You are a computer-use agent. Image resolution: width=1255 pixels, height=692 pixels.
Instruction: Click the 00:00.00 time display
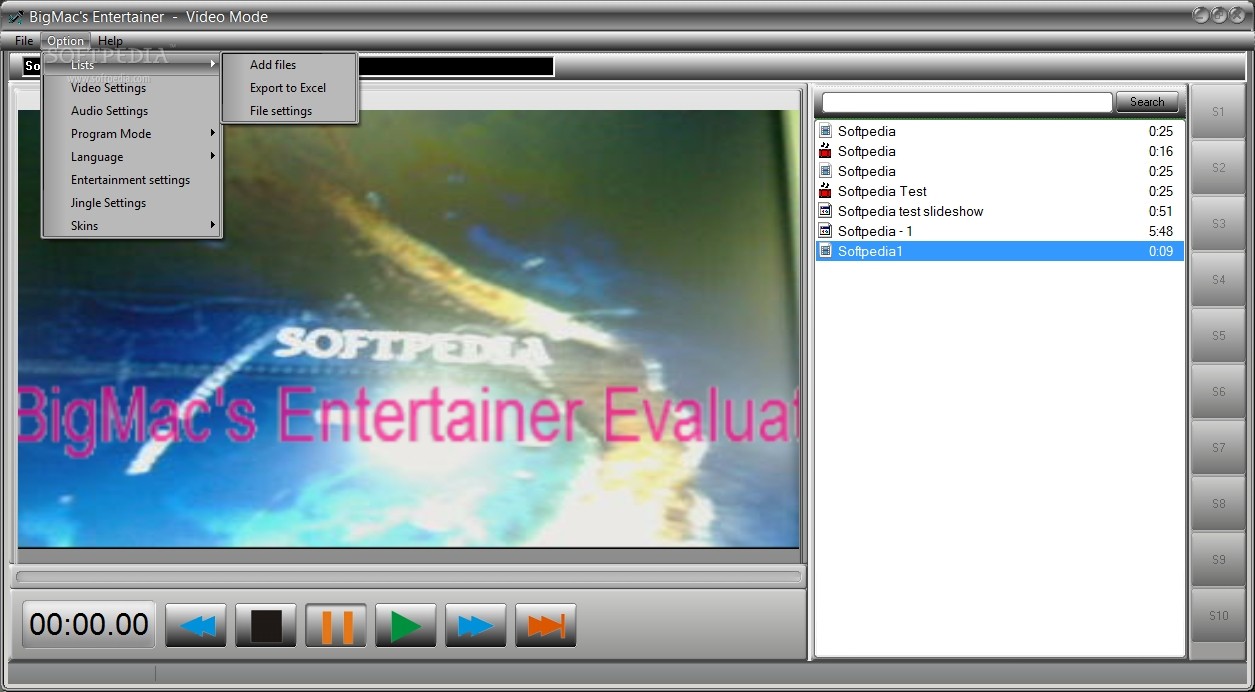coord(89,625)
